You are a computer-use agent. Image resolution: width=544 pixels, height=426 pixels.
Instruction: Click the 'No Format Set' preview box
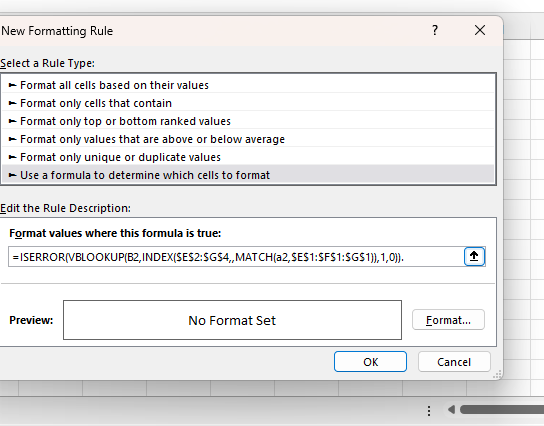pyautogui.click(x=232, y=320)
